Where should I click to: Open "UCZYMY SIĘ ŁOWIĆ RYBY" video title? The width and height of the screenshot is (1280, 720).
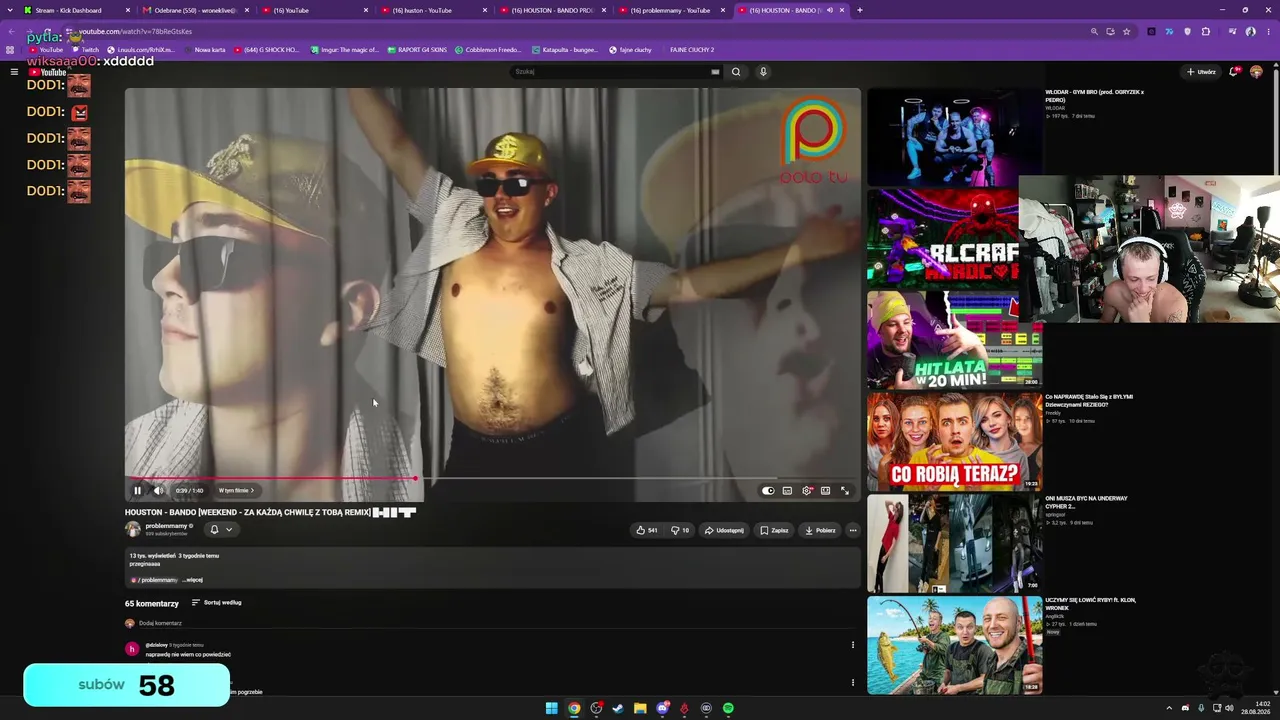(1091, 603)
